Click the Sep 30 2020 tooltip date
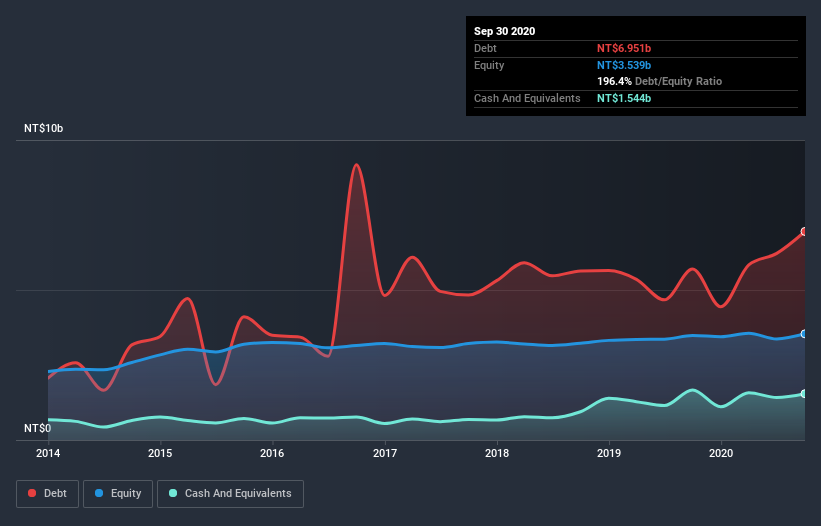The width and height of the screenshot is (821, 526). (x=504, y=31)
